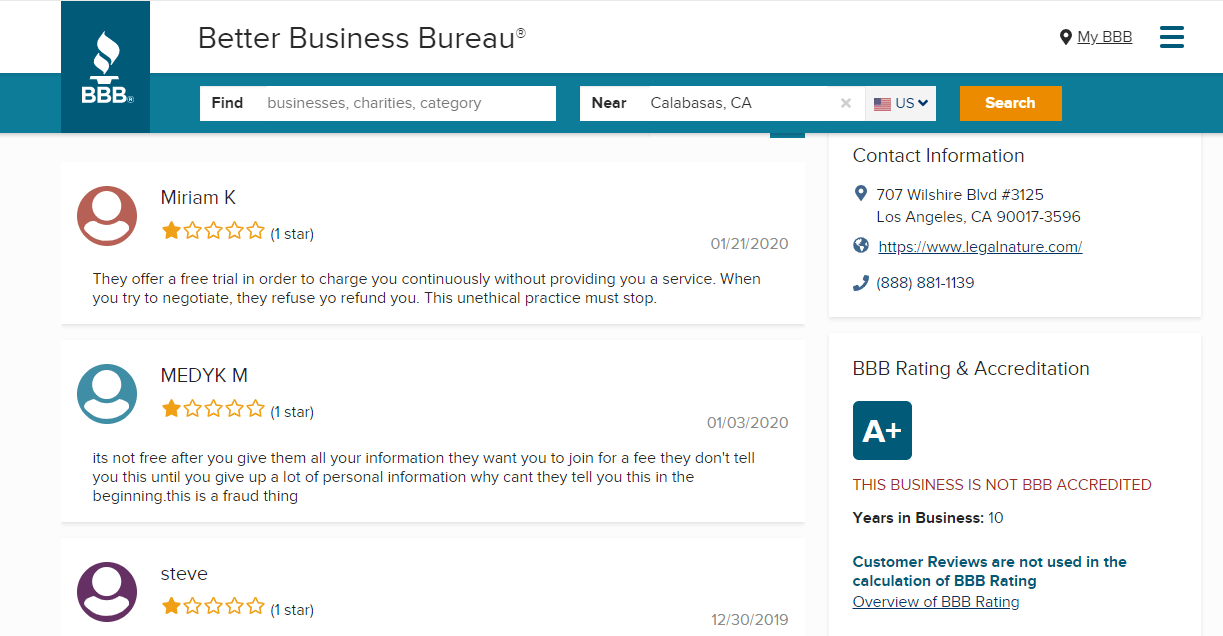Click the A+ rating badge

[882, 430]
